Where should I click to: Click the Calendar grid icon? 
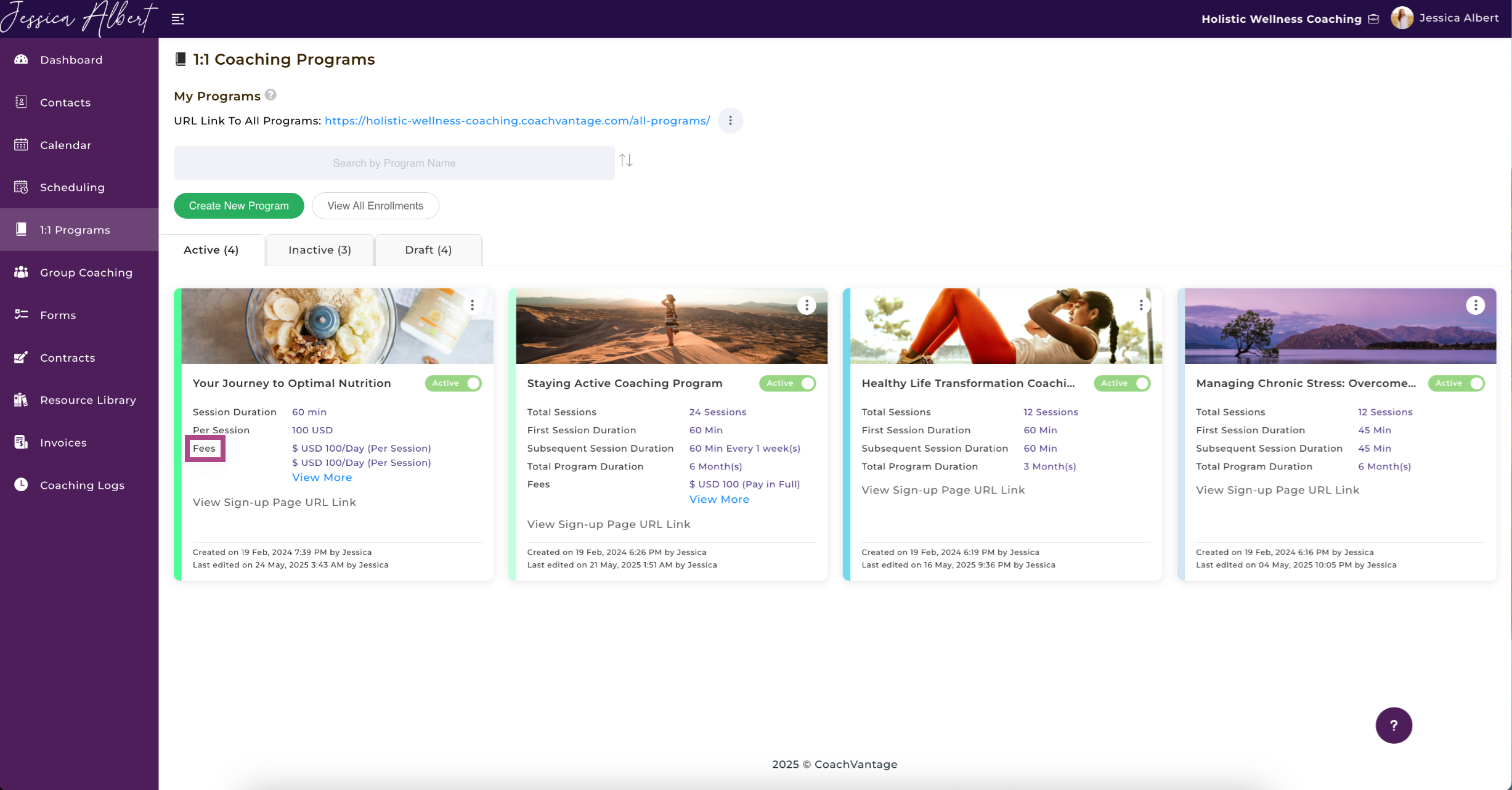pos(21,145)
